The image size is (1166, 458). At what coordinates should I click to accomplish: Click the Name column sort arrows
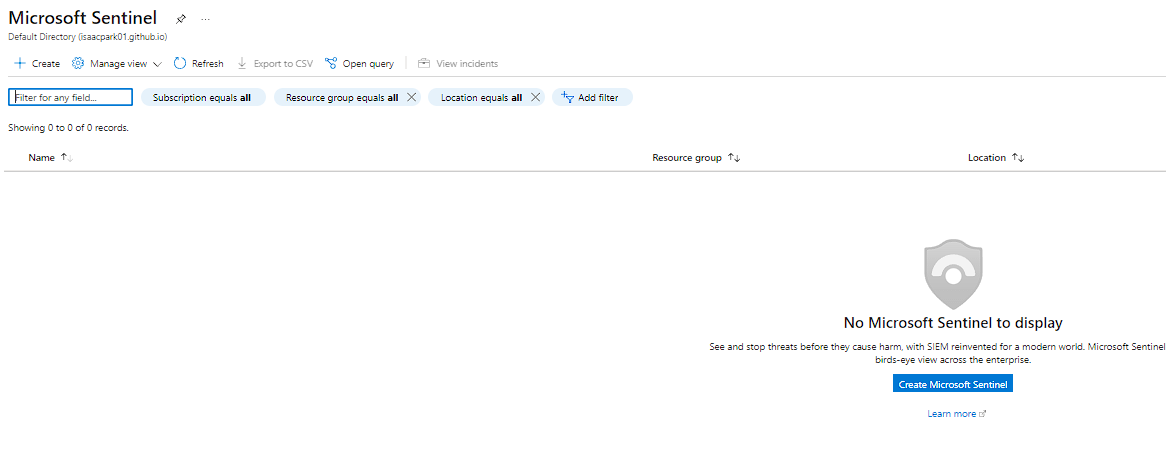tap(66, 158)
